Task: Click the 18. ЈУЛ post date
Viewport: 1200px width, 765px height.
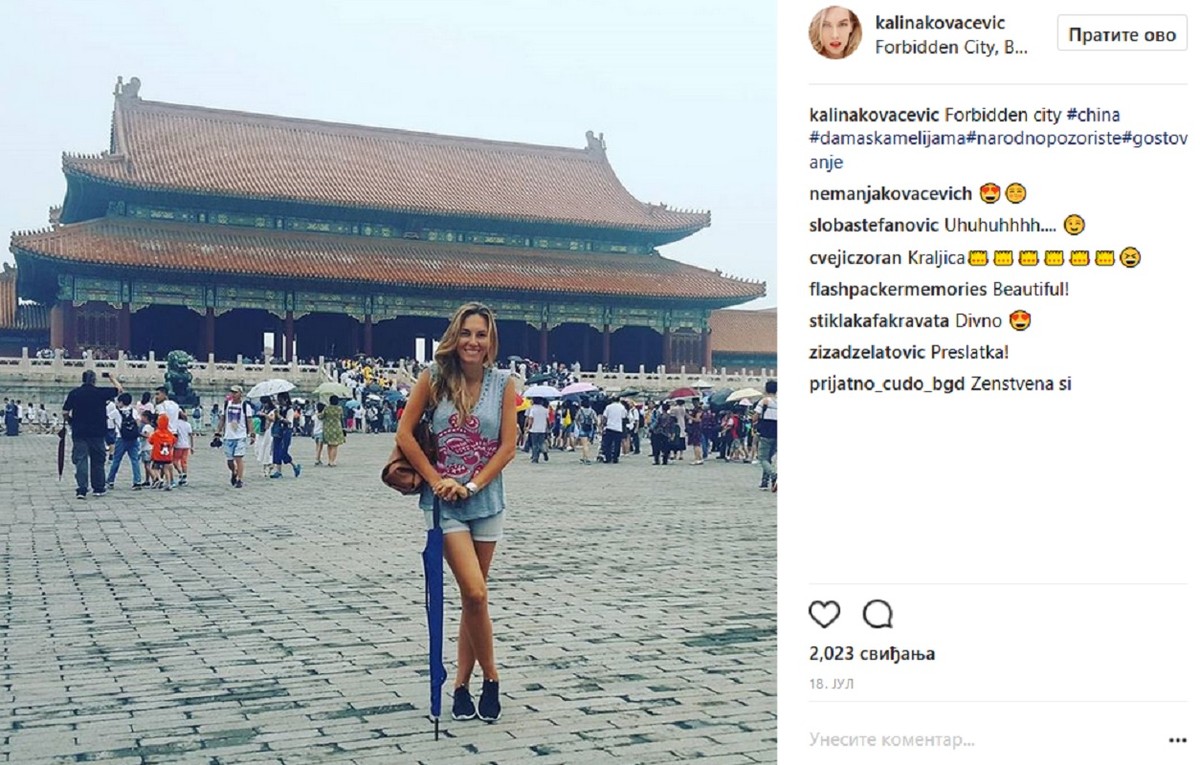Action: click(832, 685)
